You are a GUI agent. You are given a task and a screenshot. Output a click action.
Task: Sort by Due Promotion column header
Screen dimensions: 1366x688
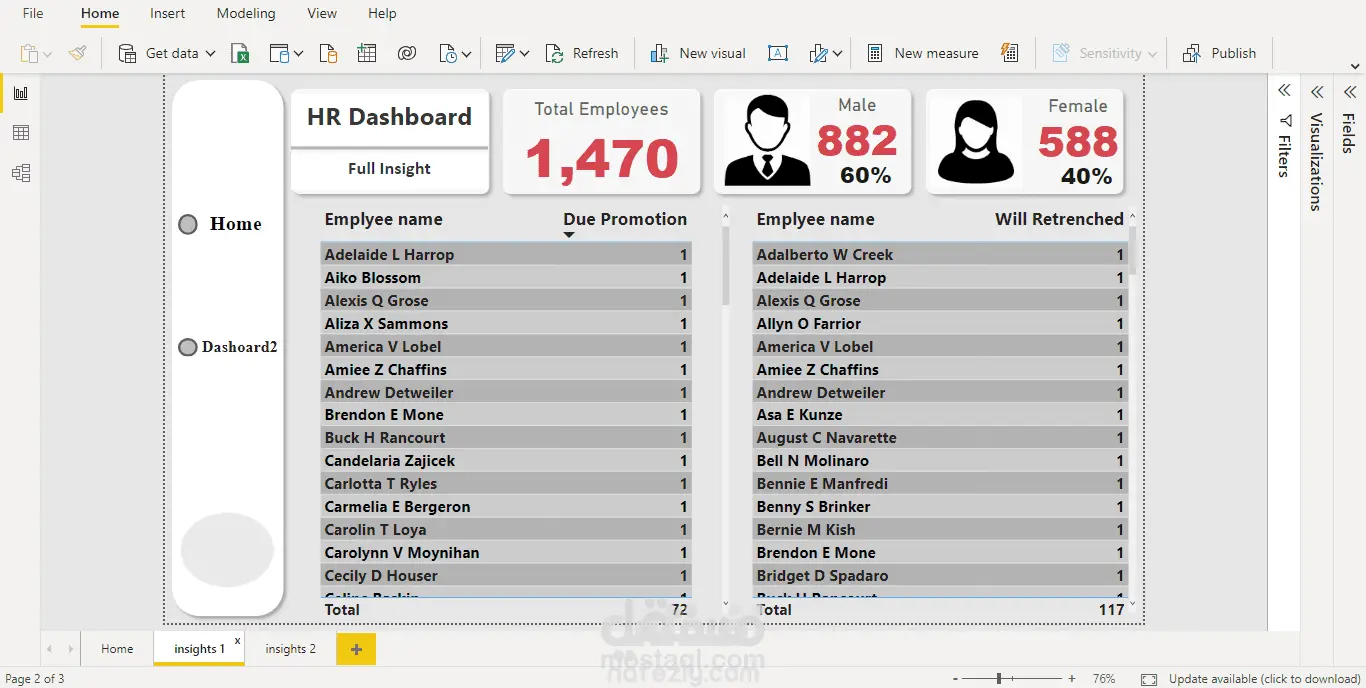[625, 219]
